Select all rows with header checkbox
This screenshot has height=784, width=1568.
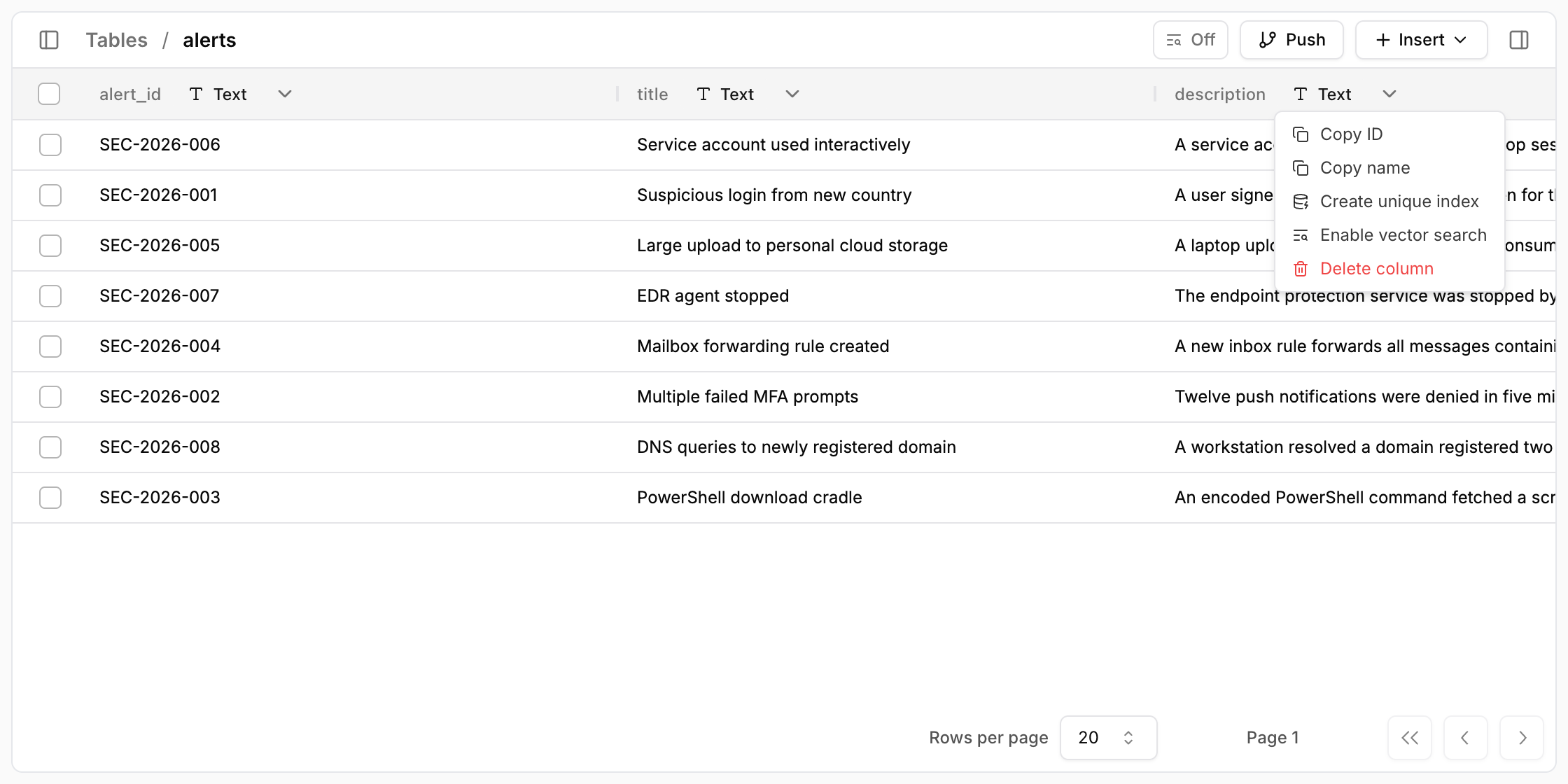tap(49, 94)
